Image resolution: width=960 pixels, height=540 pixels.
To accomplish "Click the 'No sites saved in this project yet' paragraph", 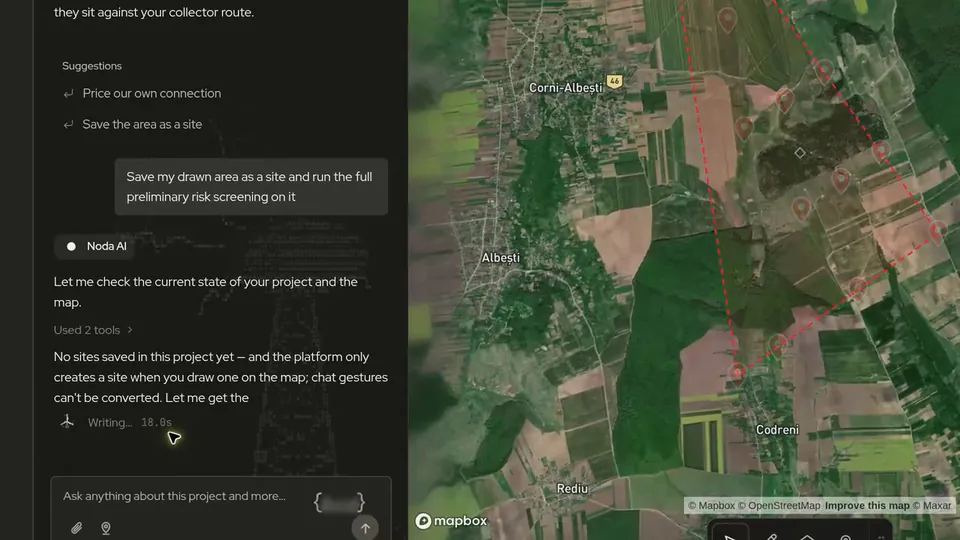I will pos(220,377).
